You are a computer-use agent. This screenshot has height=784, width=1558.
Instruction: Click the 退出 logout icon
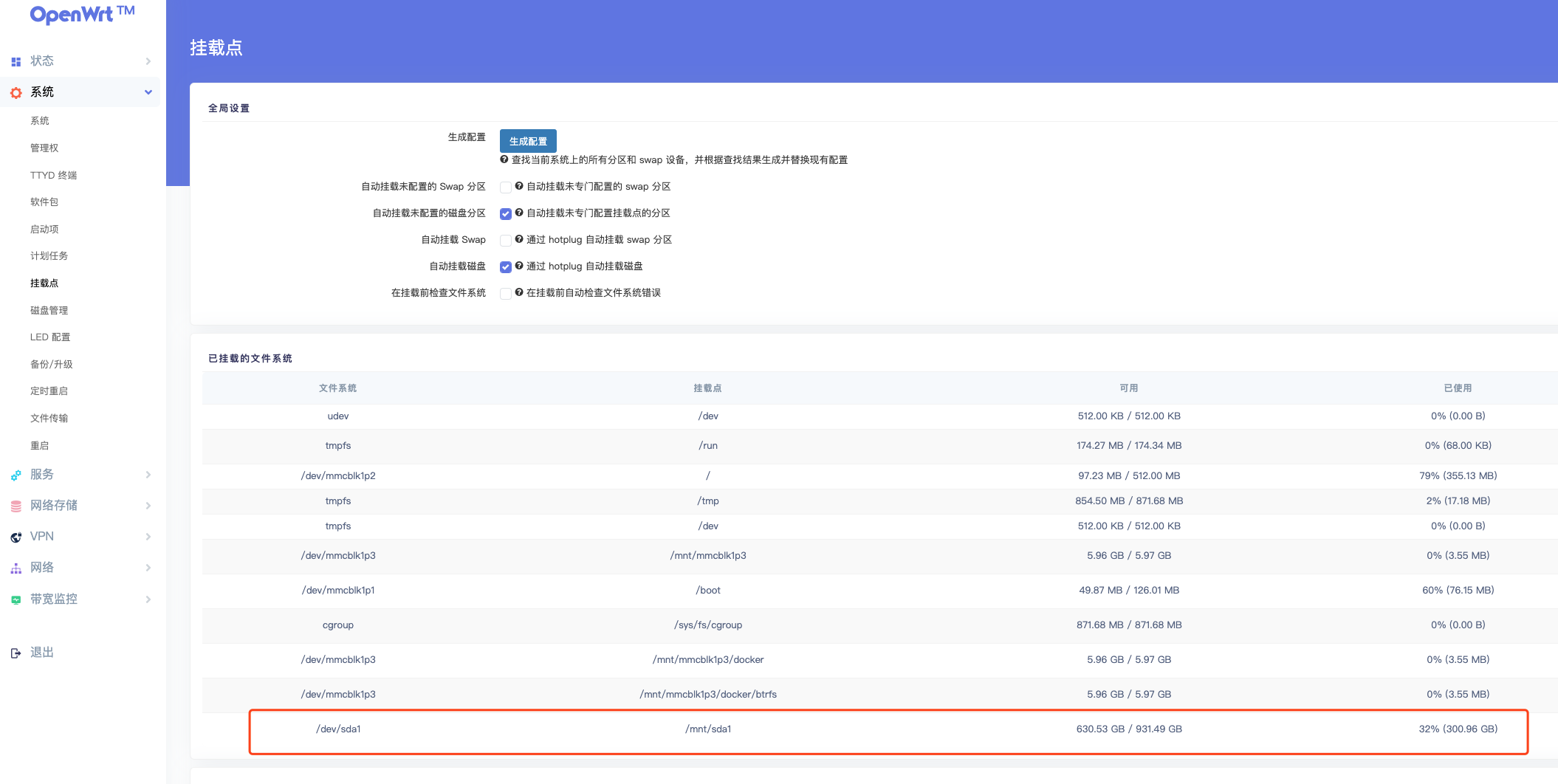pos(15,652)
